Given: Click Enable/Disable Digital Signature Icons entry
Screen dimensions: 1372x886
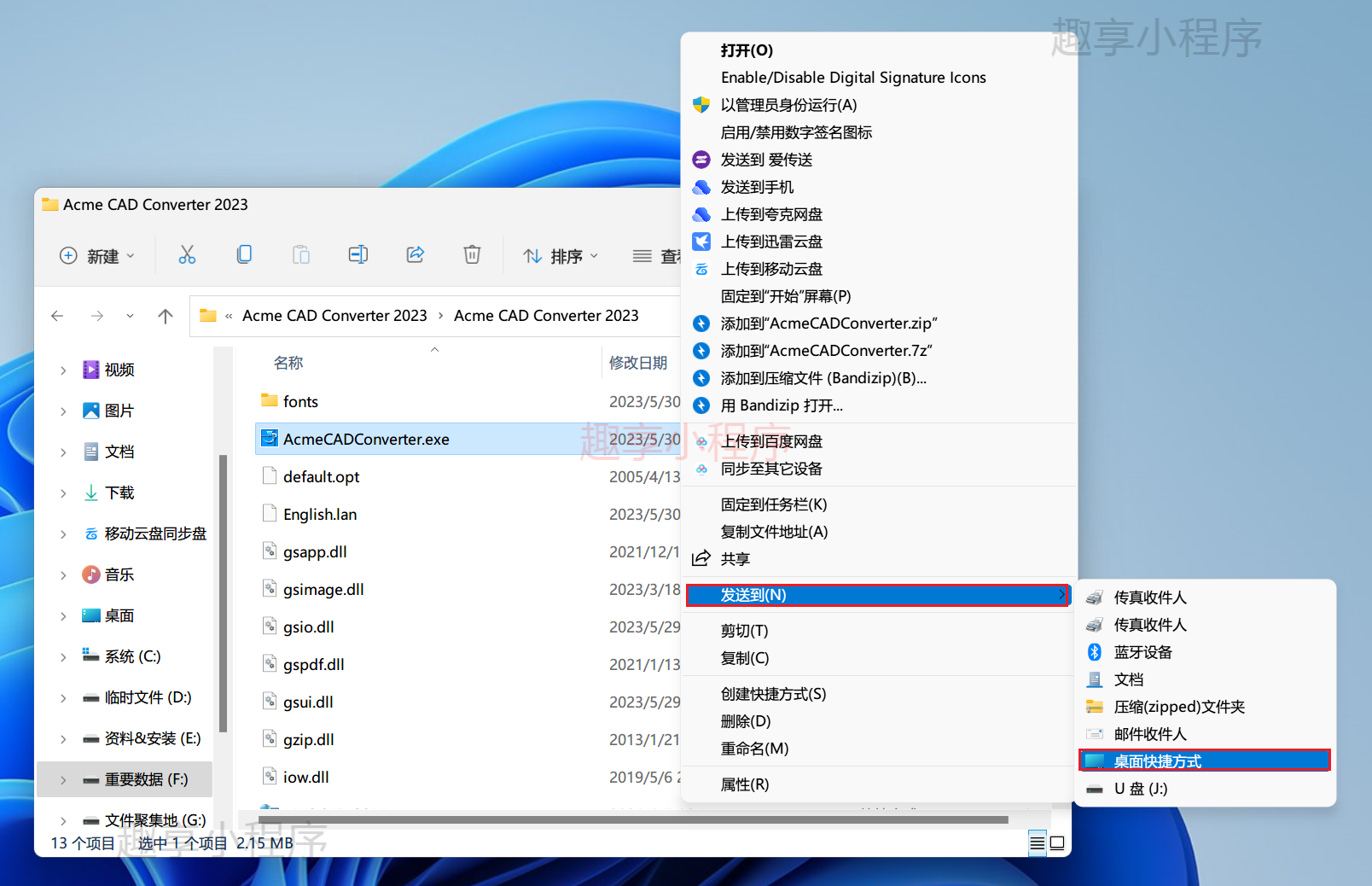Looking at the screenshot, I should click(x=879, y=78).
